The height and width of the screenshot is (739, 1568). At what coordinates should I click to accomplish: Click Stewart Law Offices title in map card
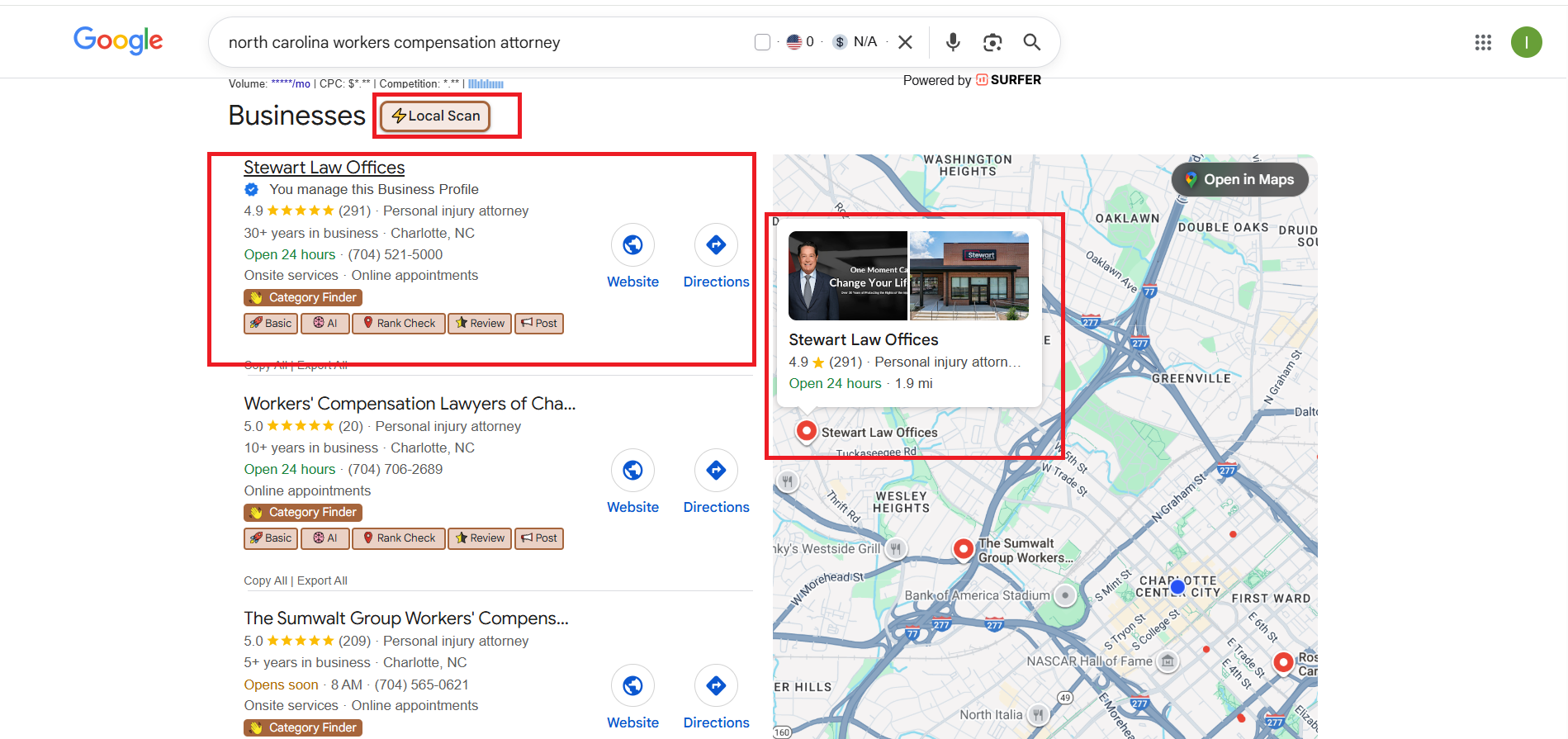863,339
